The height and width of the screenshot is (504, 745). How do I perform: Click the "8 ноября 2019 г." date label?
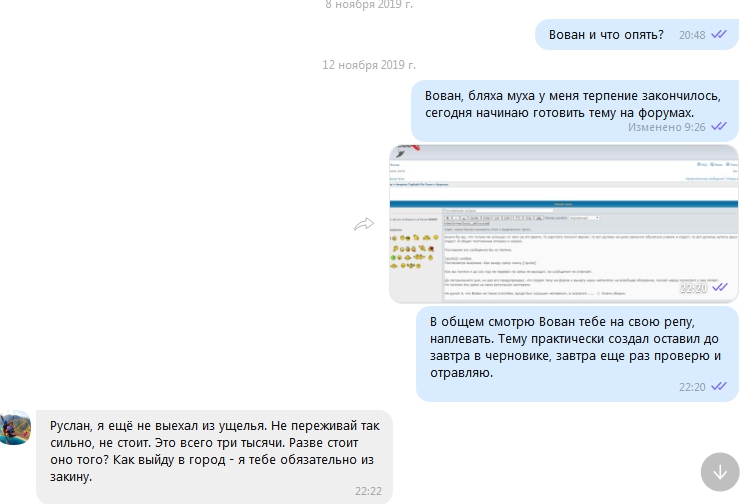(x=369, y=5)
